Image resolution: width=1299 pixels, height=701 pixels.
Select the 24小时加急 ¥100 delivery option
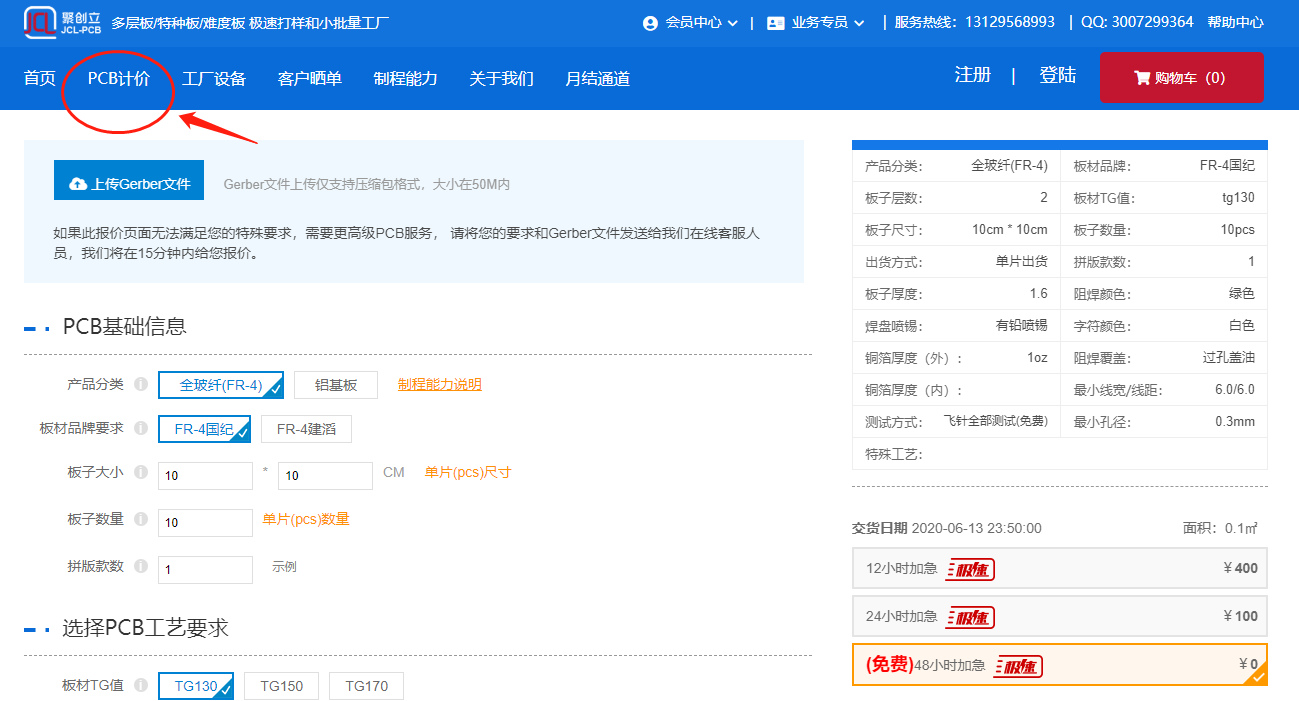click(x=1059, y=616)
